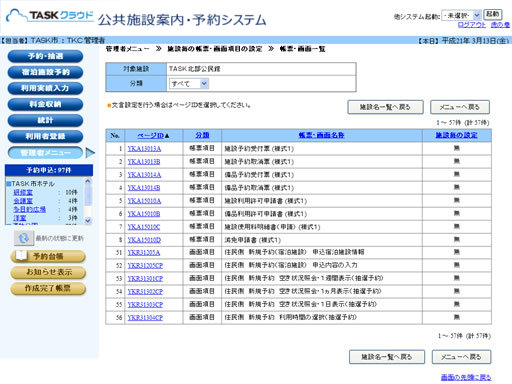This screenshot has height=384, width=512.
Task: Click the ログアウト link
Action: click(x=472, y=25)
